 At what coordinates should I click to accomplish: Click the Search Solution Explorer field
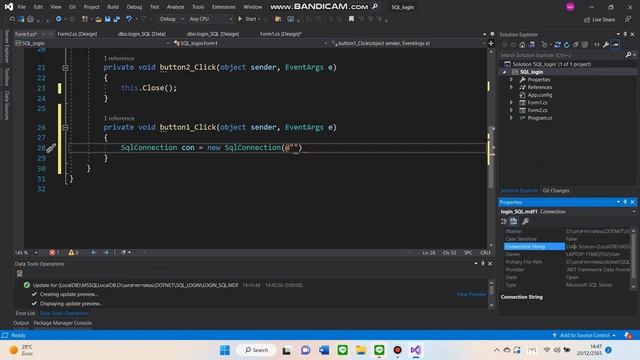562,55
